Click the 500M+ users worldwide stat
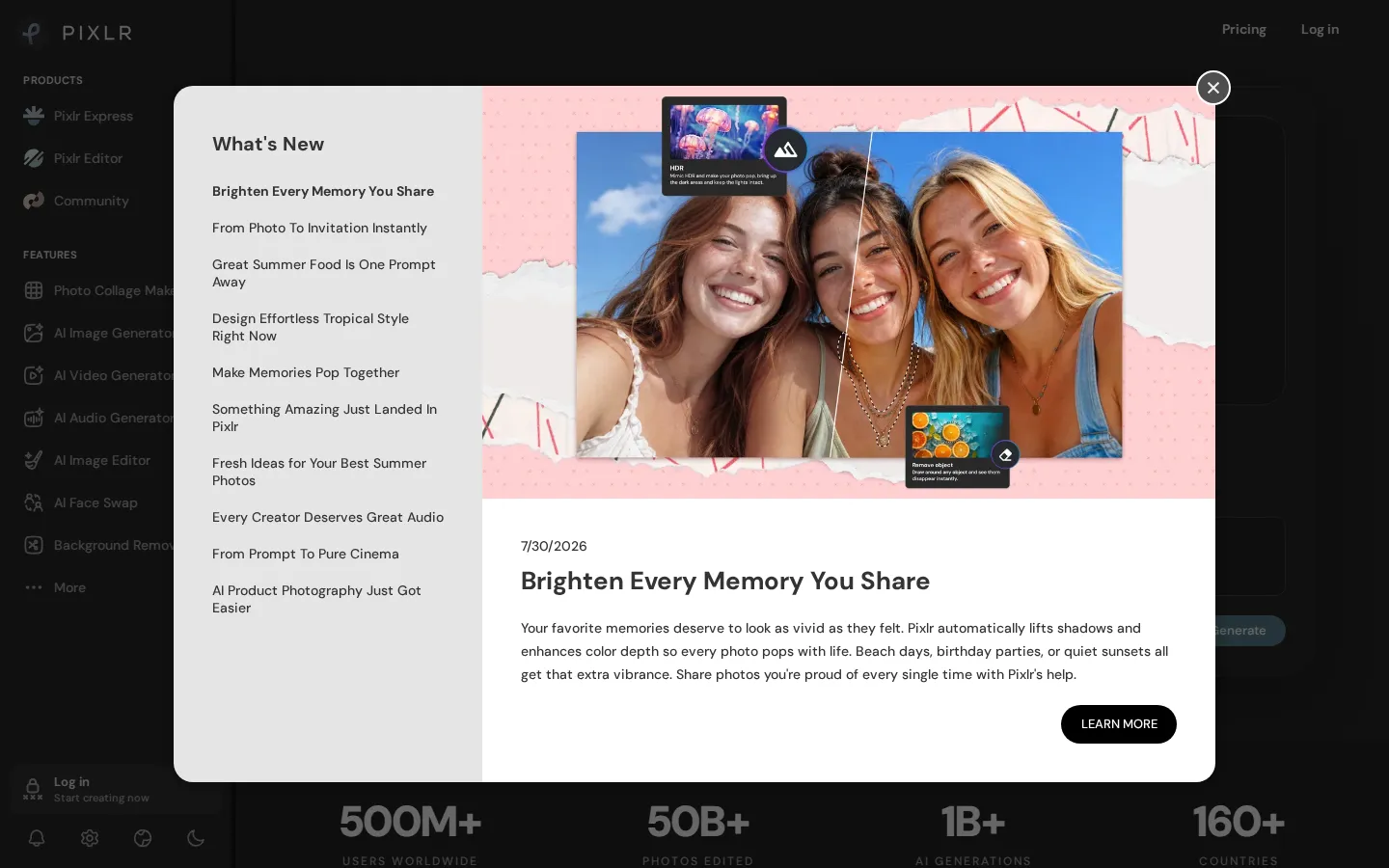Screen dimensions: 1389x868 pyautogui.click(x=410, y=834)
